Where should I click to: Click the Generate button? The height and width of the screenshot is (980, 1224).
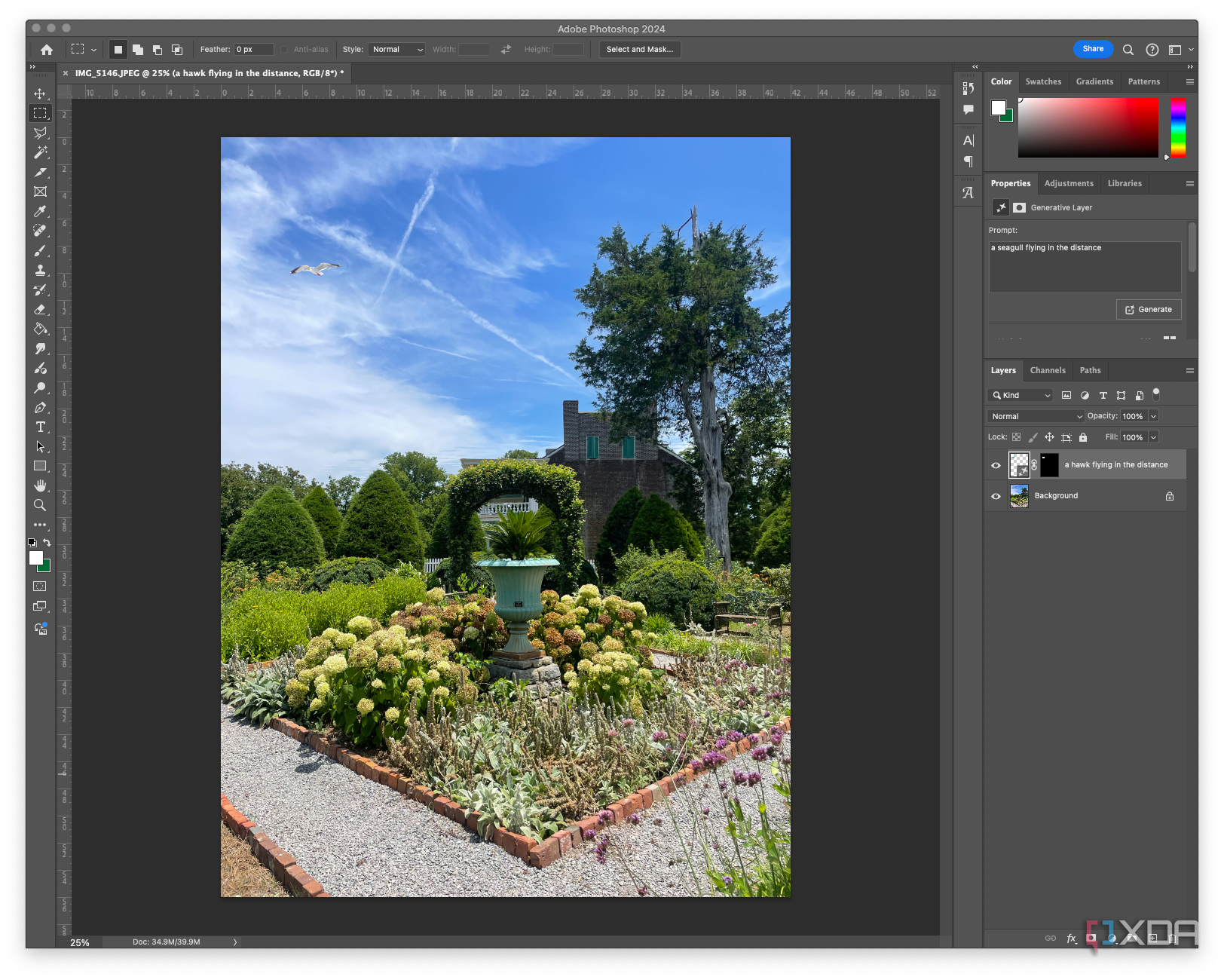pyautogui.click(x=1149, y=310)
